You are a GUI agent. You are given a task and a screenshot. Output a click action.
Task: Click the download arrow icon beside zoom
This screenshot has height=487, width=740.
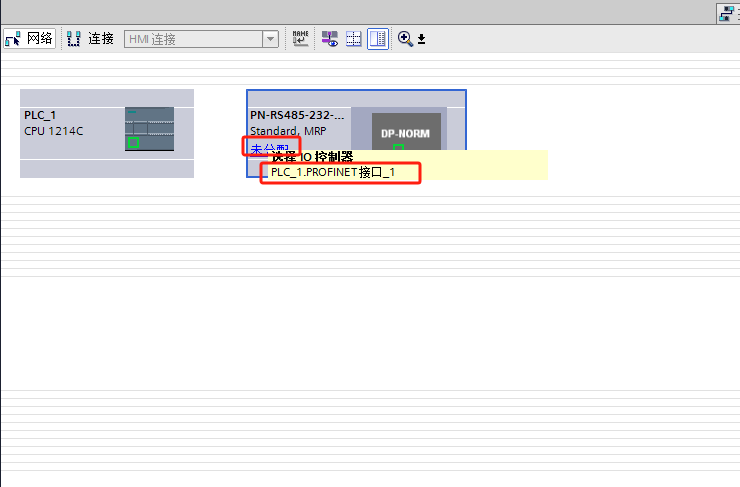click(421, 39)
